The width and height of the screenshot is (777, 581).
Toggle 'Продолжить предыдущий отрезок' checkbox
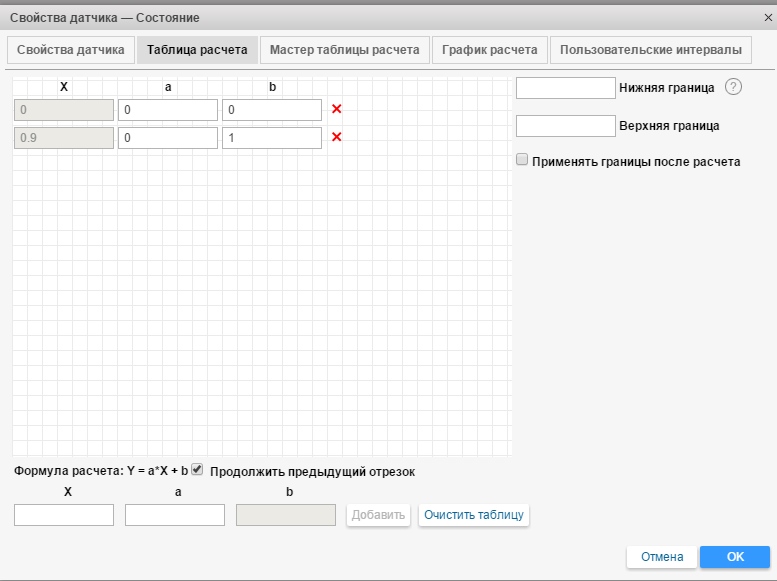(197, 469)
